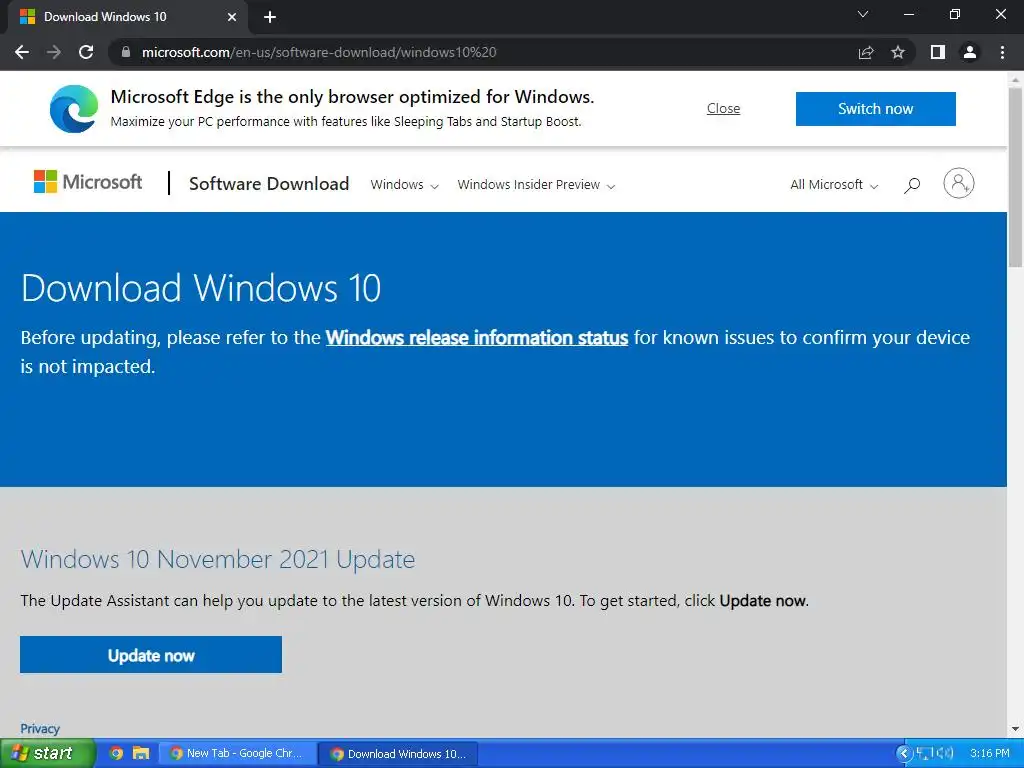1024x768 pixels.
Task: Go back with the browser back arrow
Action: [x=22, y=52]
